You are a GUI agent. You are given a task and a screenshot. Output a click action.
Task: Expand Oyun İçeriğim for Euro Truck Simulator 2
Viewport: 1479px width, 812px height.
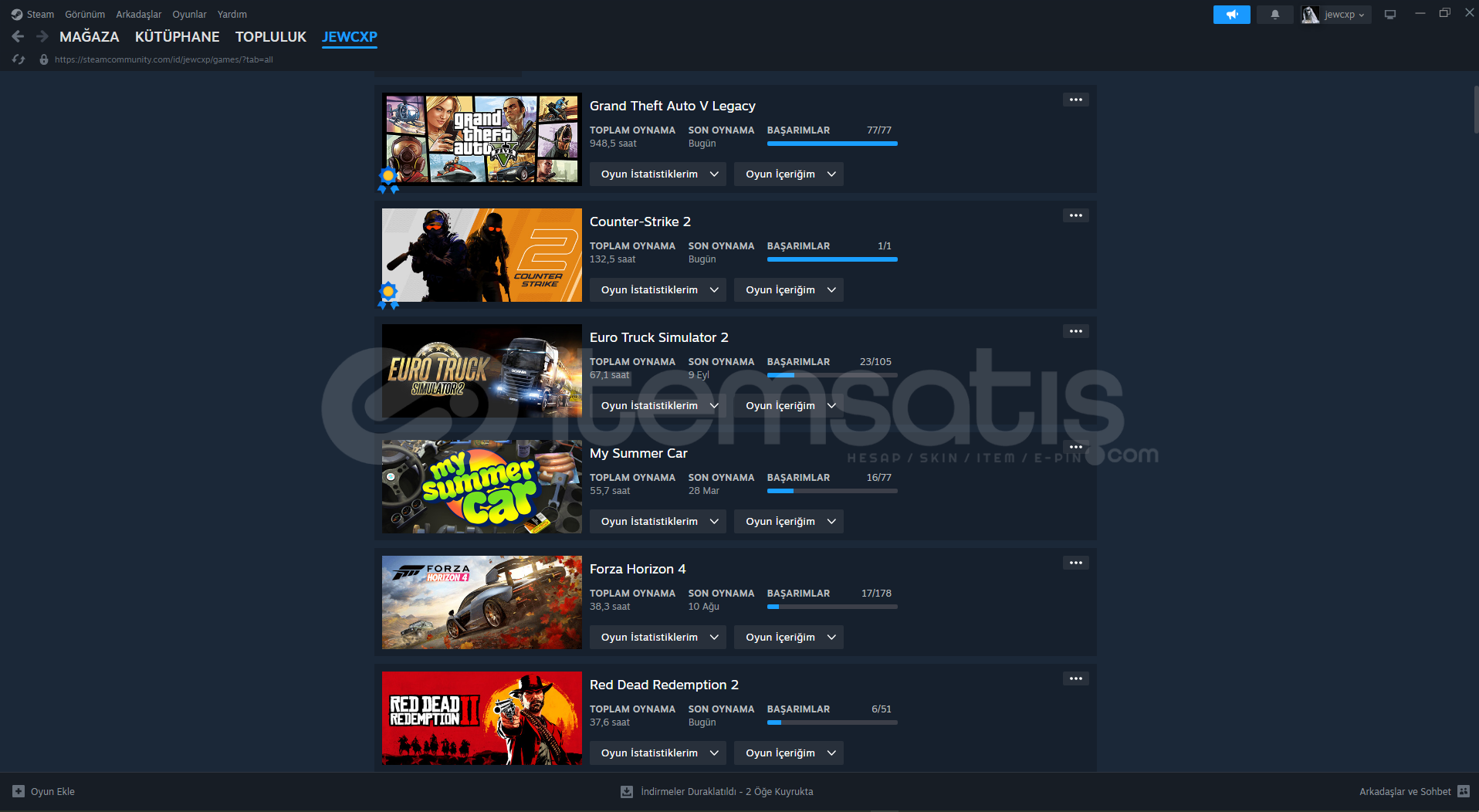point(789,406)
